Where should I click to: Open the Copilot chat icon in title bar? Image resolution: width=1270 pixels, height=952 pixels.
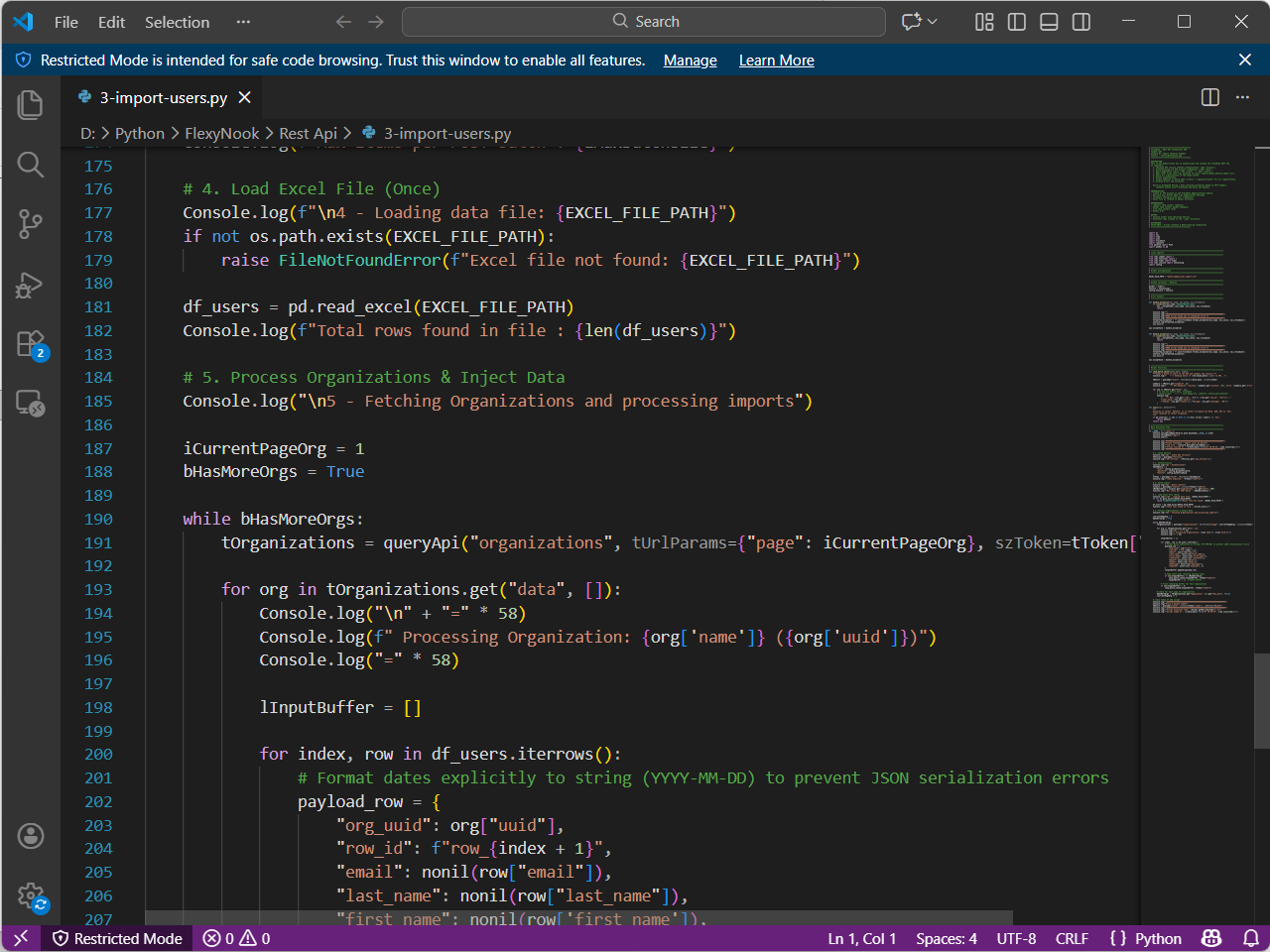pos(912,22)
